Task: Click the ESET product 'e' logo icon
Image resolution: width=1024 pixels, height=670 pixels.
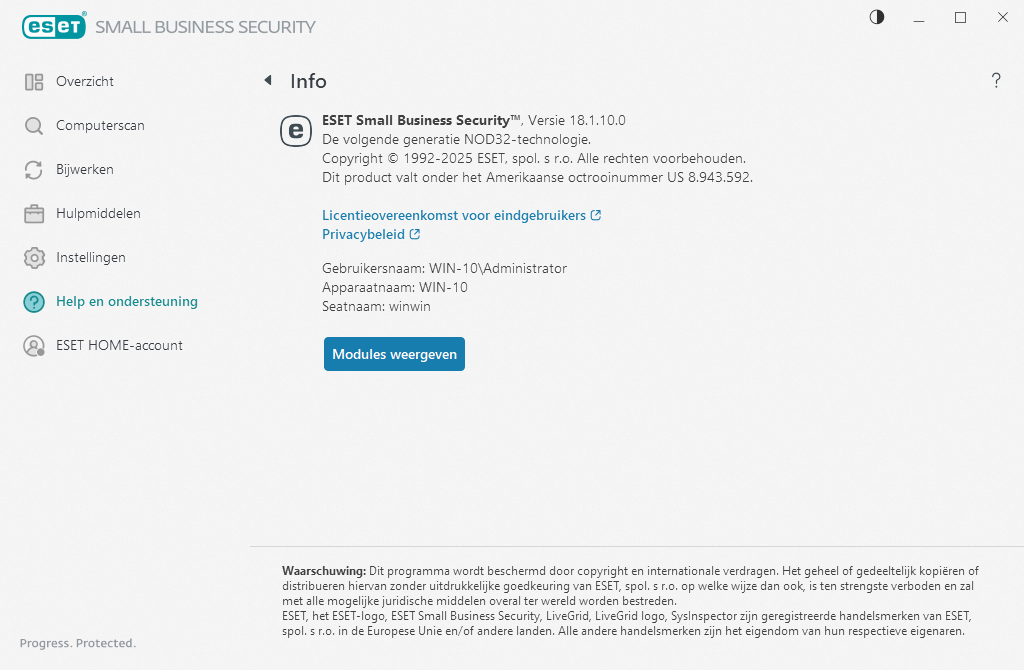Action: click(296, 131)
